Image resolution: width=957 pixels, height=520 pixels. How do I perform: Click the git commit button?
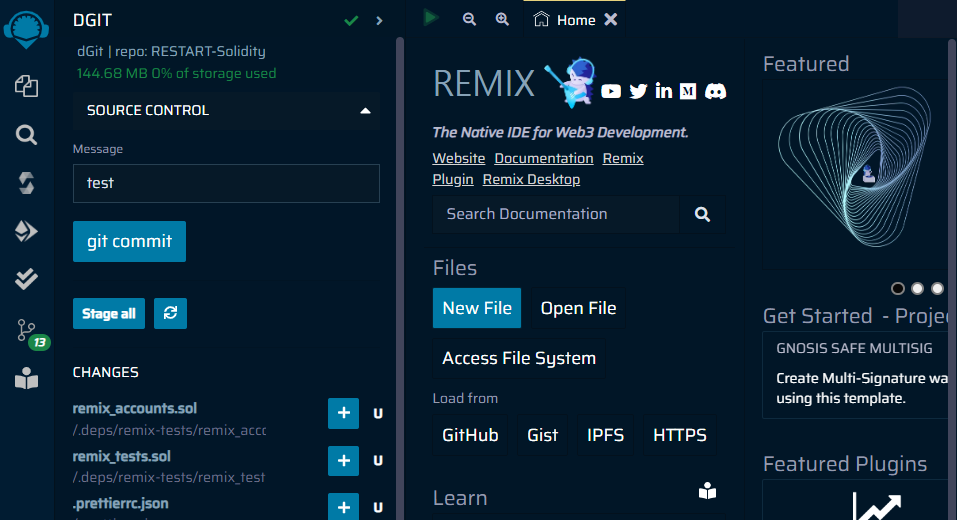(129, 241)
